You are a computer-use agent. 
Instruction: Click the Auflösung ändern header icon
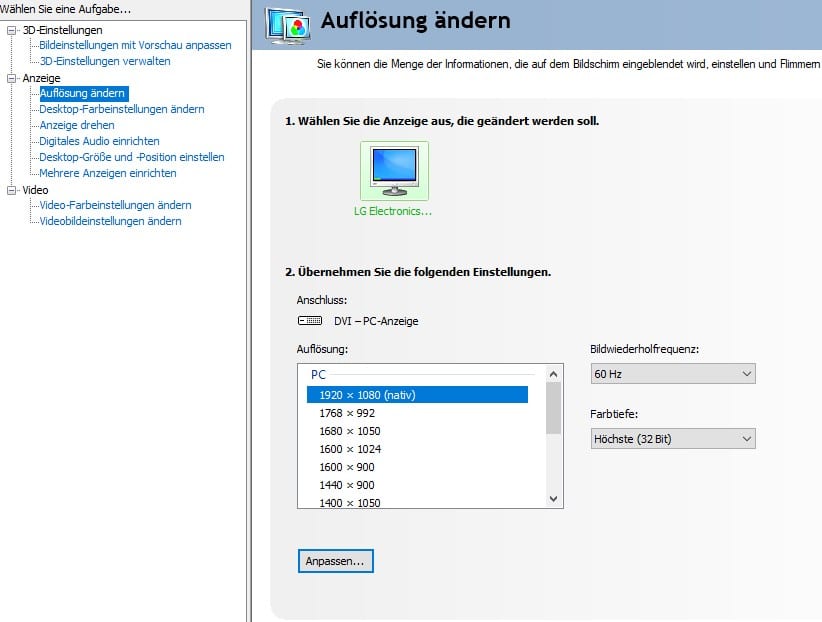click(x=284, y=23)
